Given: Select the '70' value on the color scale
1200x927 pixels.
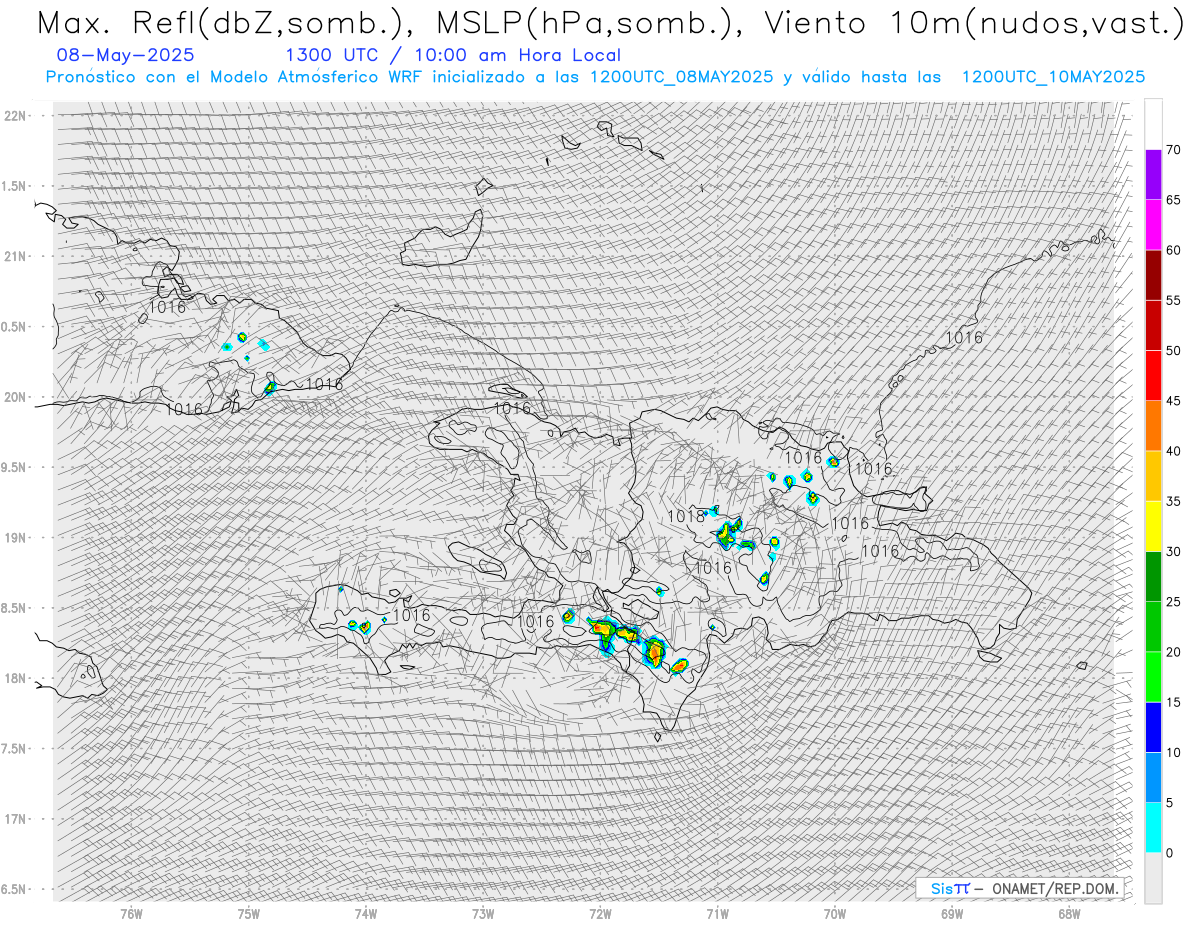Looking at the screenshot, I should pos(1173,150).
